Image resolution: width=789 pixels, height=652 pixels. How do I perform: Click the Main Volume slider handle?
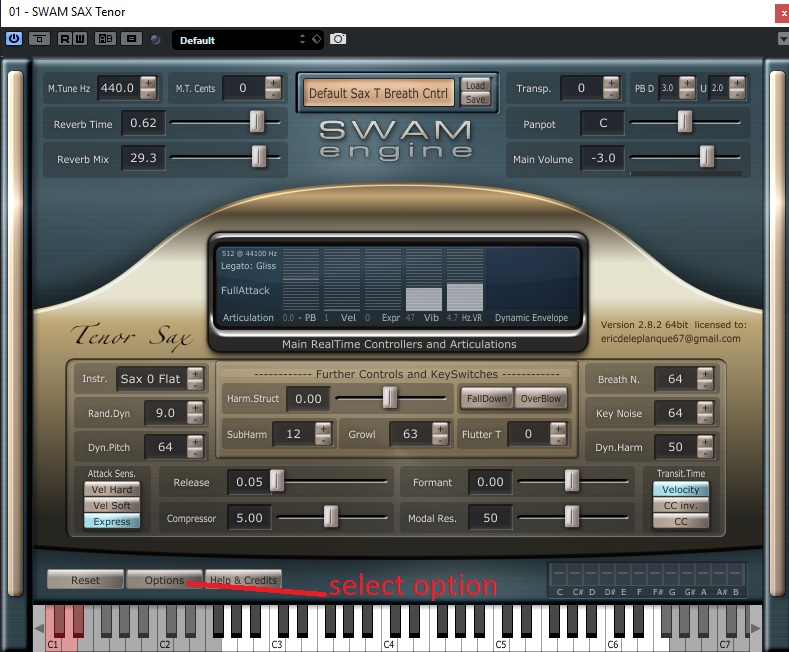coord(706,156)
